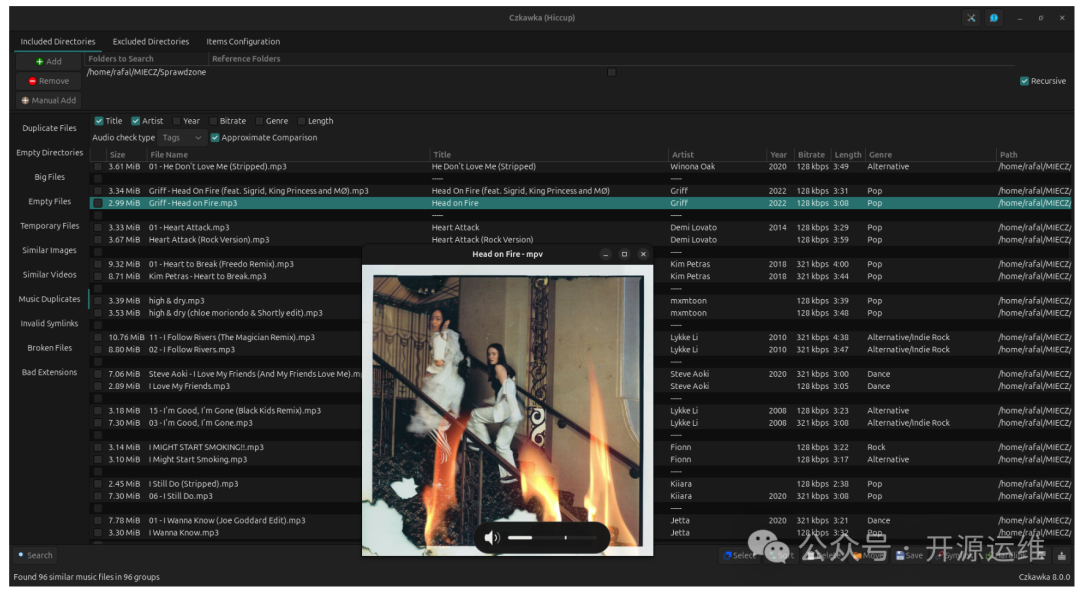
Task: Sort by the File Name column header
Action: coord(289,154)
